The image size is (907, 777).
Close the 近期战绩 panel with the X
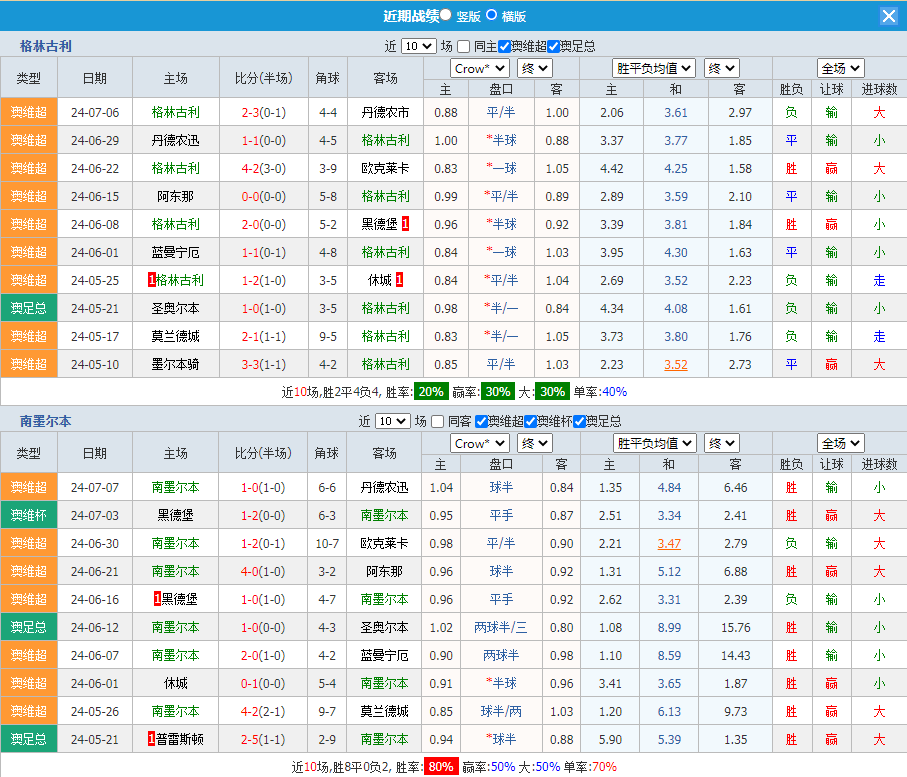(888, 16)
